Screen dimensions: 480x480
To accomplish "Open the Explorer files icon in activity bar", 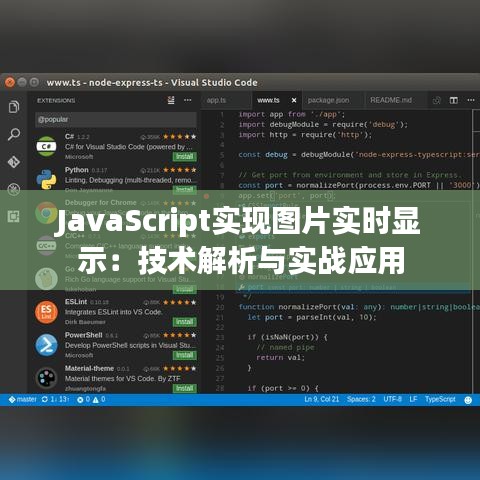I will pyautogui.click(x=14, y=107).
